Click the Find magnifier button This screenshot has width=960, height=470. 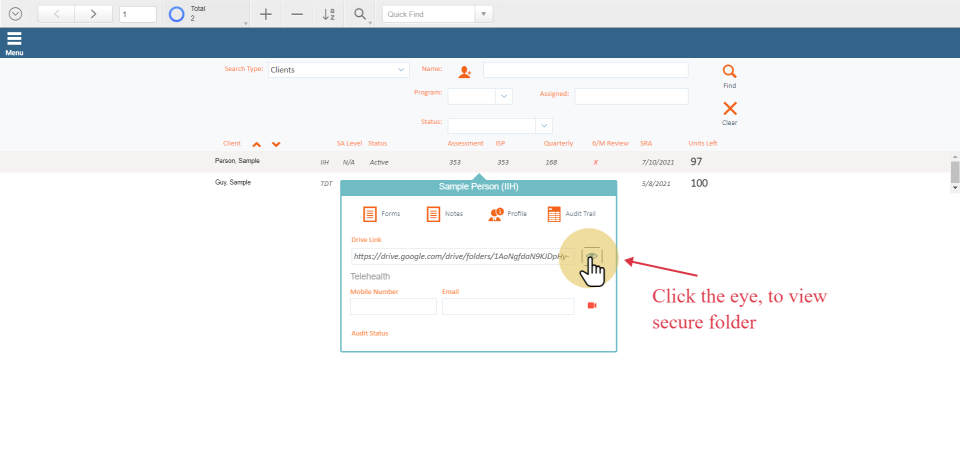pyautogui.click(x=730, y=72)
